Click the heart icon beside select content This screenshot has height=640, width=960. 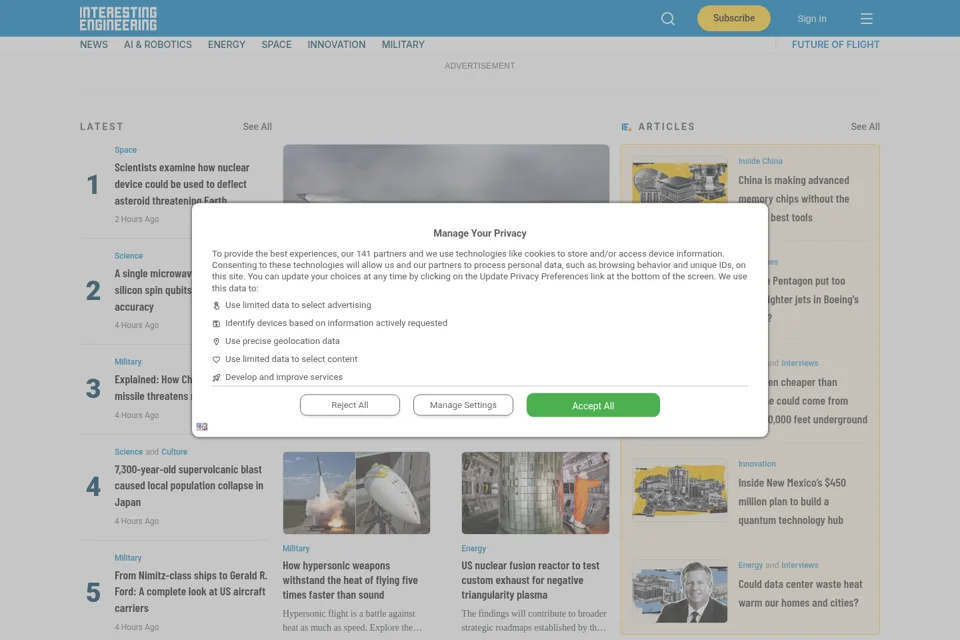216,360
